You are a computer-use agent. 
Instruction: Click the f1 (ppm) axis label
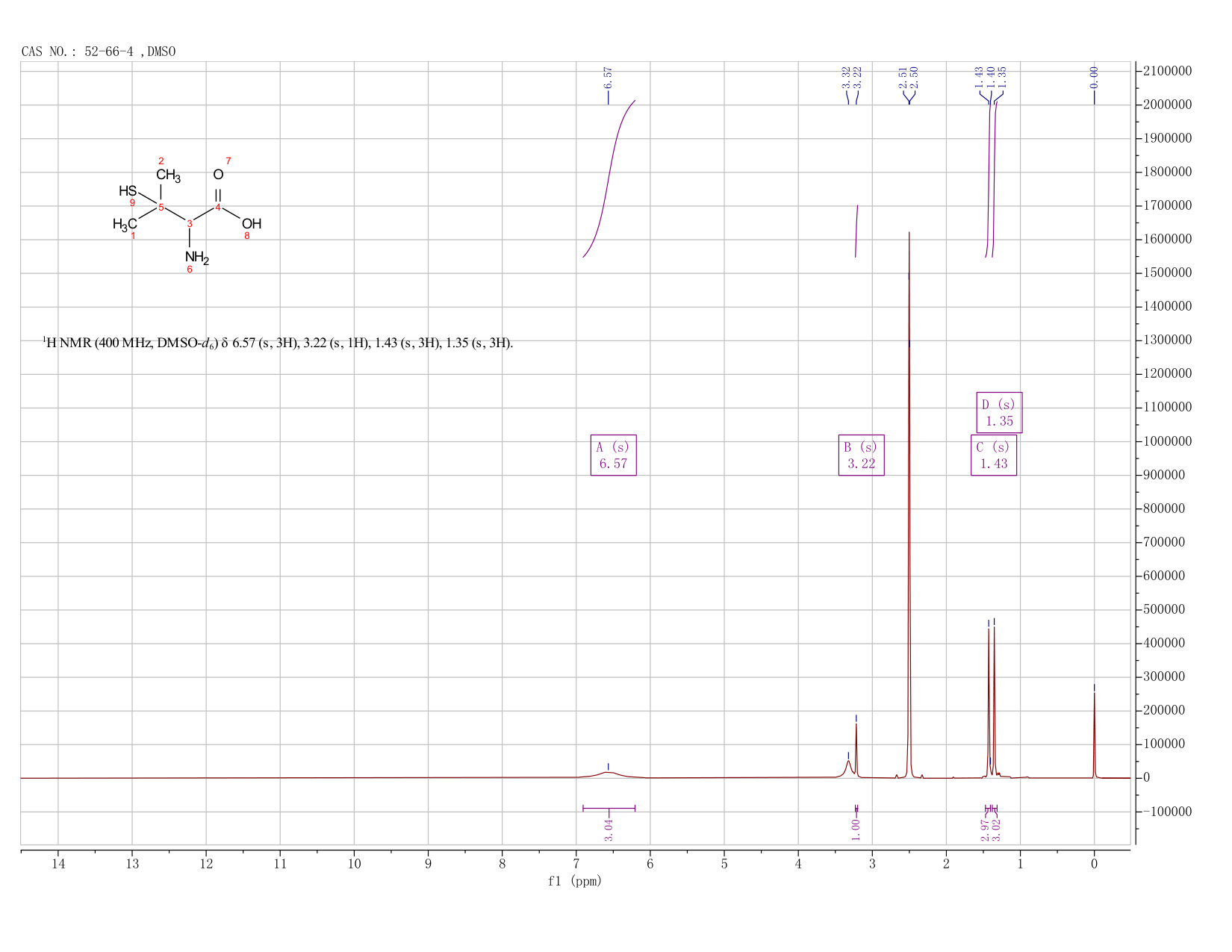(x=575, y=881)
